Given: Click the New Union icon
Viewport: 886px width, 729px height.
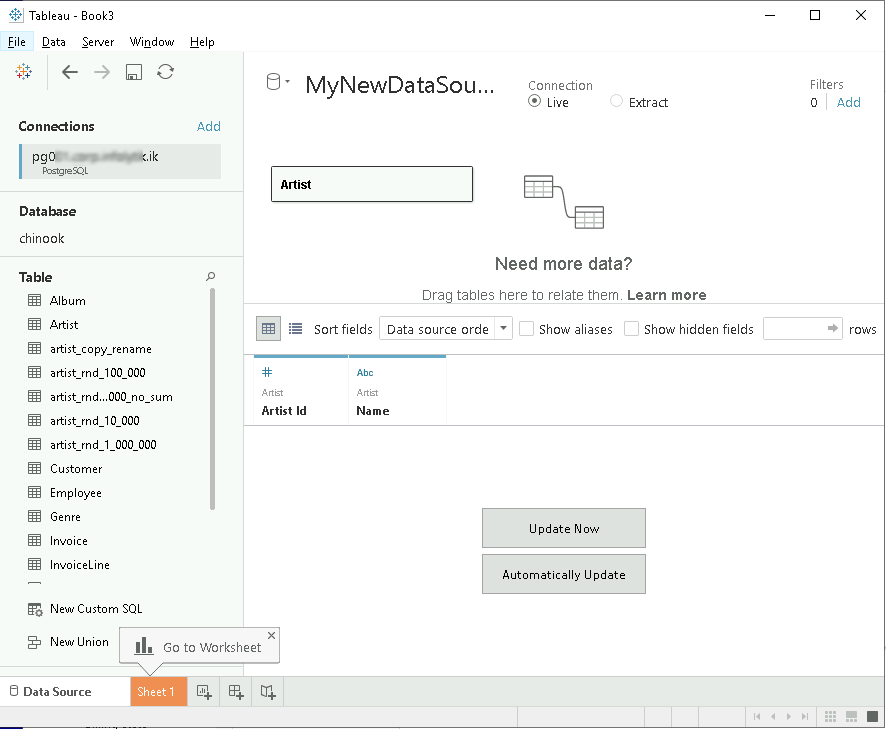Looking at the screenshot, I should [x=34, y=642].
